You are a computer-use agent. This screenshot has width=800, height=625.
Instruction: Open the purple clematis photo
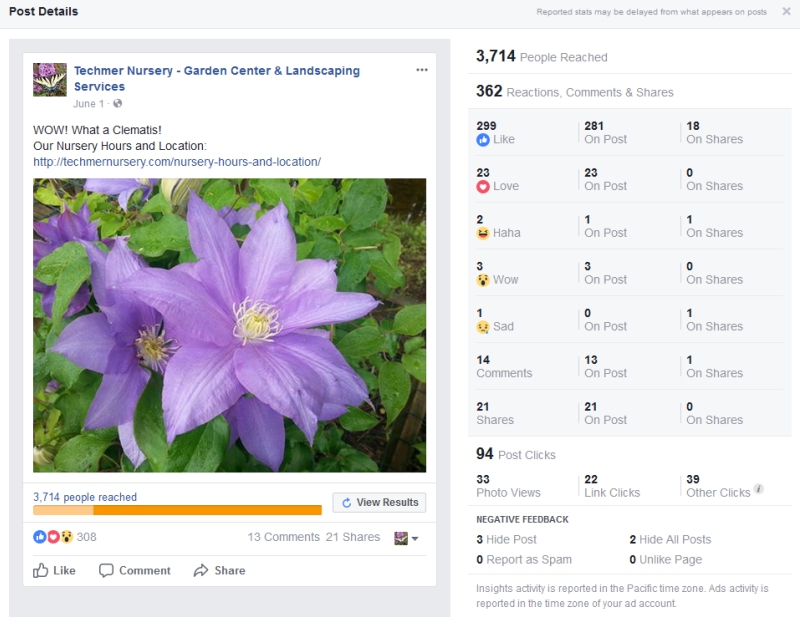point(230,325)
